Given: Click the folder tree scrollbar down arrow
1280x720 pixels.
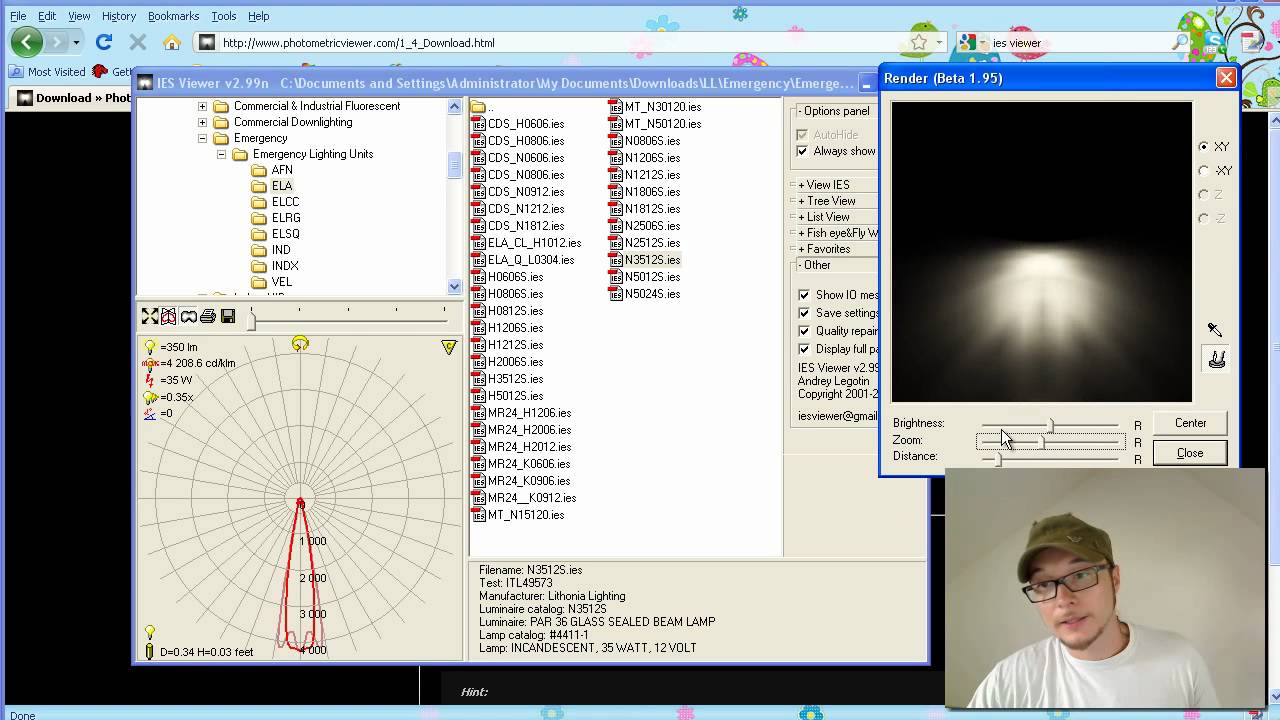Looking at the screenshot, I should [455, 286].
